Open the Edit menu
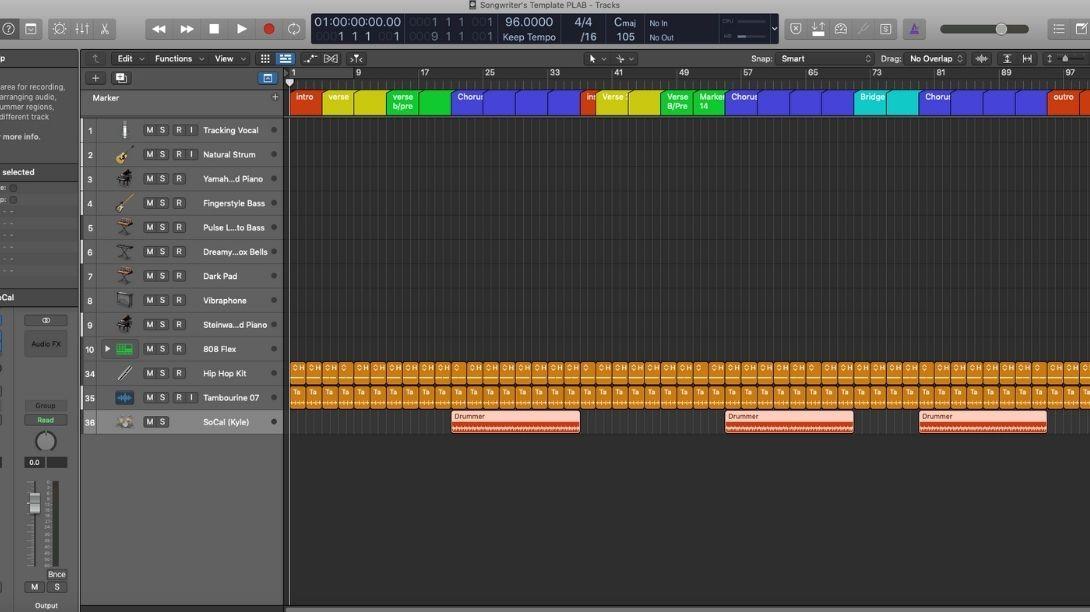 click(130, 59)
